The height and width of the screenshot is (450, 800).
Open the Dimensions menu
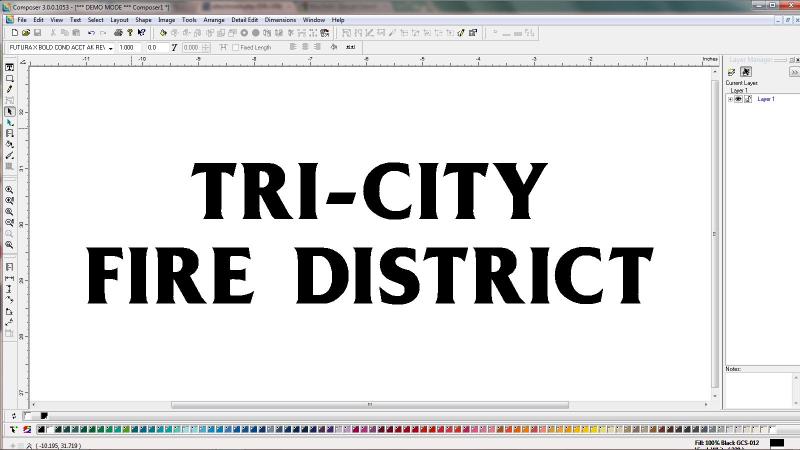click(x=280, y=20)
